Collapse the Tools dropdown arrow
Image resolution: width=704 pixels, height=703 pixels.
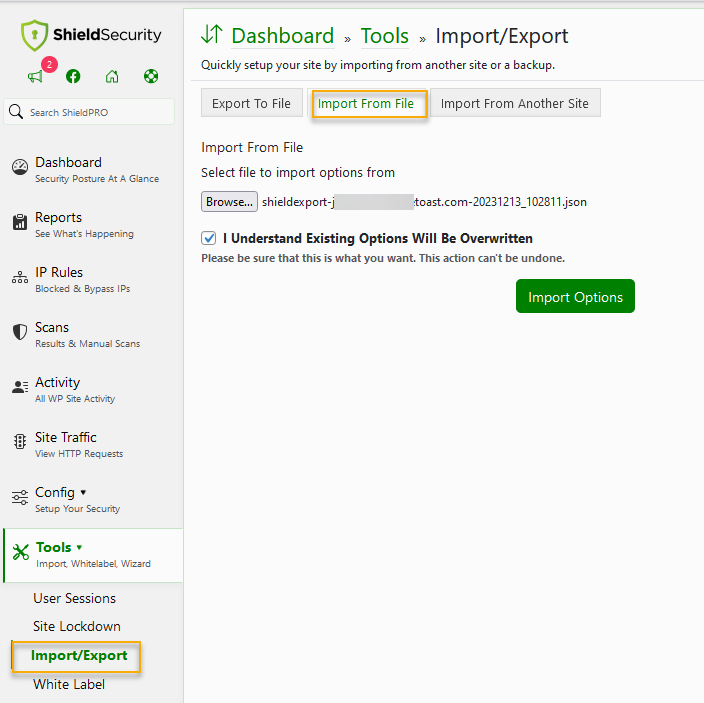point(79,548)
